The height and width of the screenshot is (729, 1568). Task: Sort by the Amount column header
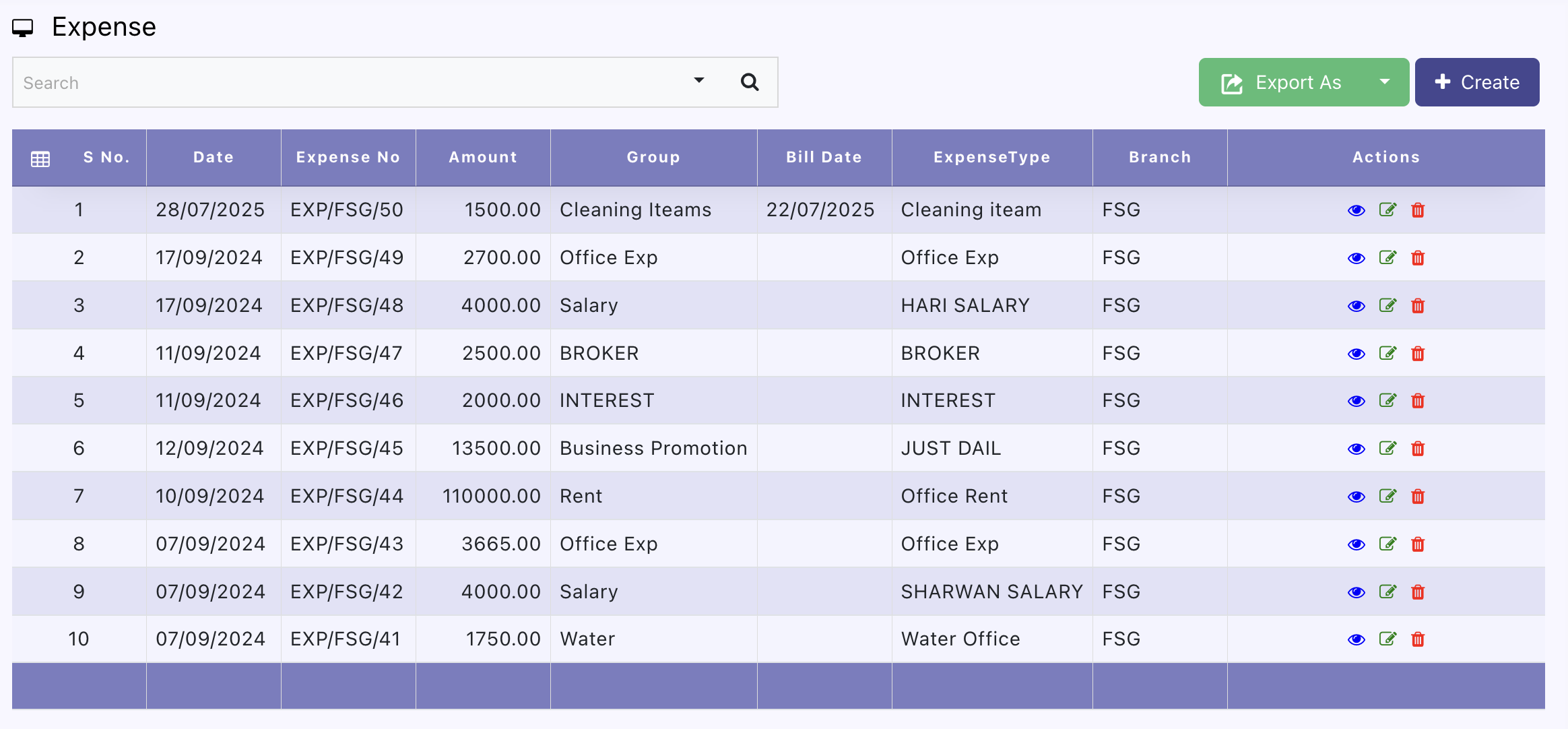click(x=483, y=157)
